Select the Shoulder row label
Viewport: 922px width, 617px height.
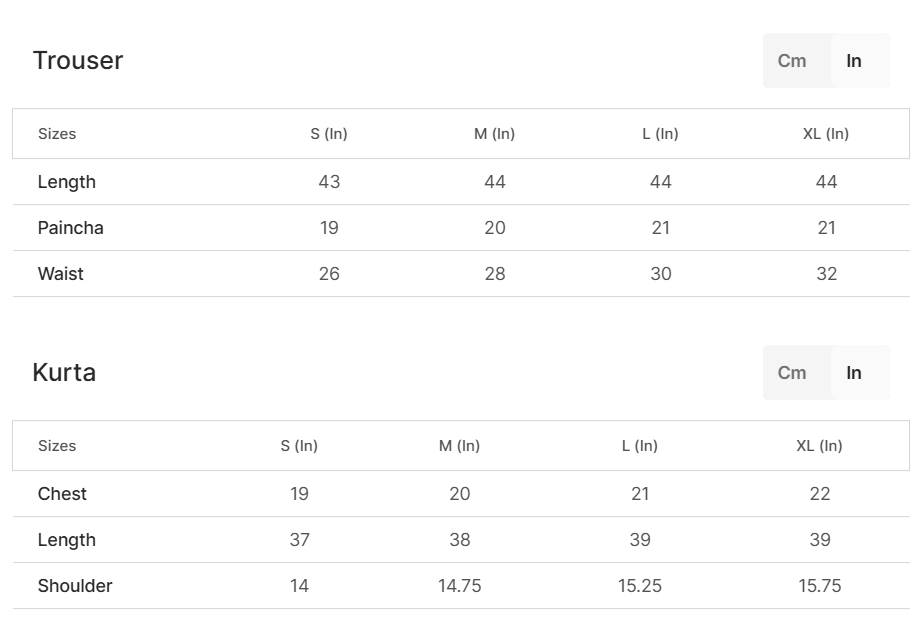(75, 586)
